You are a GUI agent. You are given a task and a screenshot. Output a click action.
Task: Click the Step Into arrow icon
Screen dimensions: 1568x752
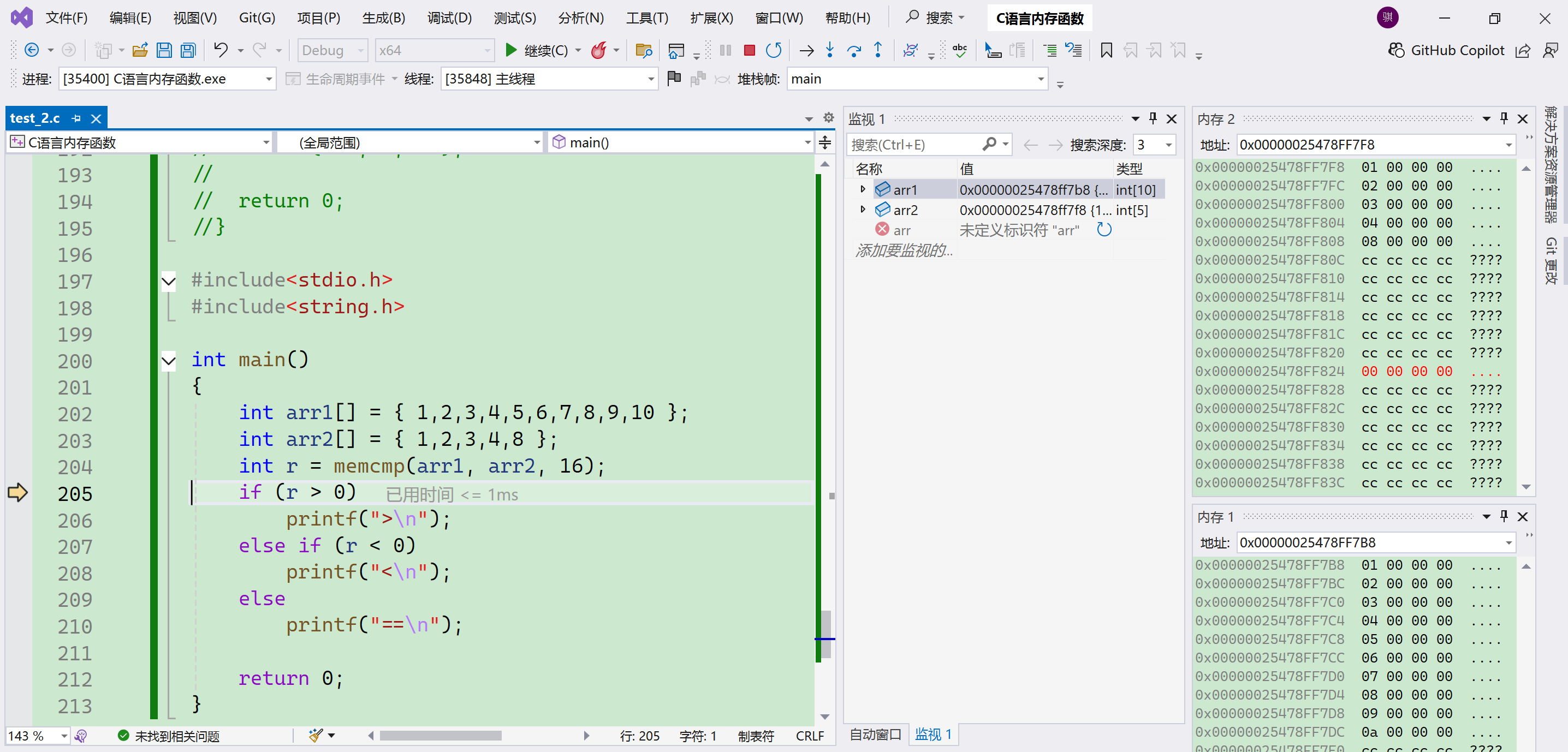point(830,51)
